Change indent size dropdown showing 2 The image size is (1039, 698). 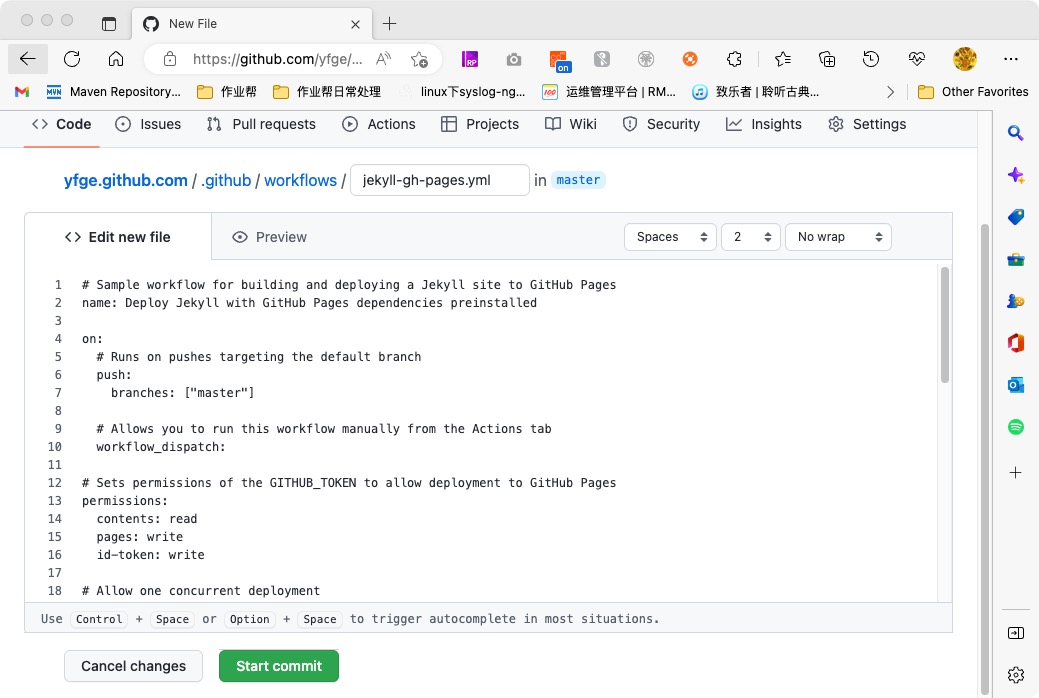(x=750, y=237)
